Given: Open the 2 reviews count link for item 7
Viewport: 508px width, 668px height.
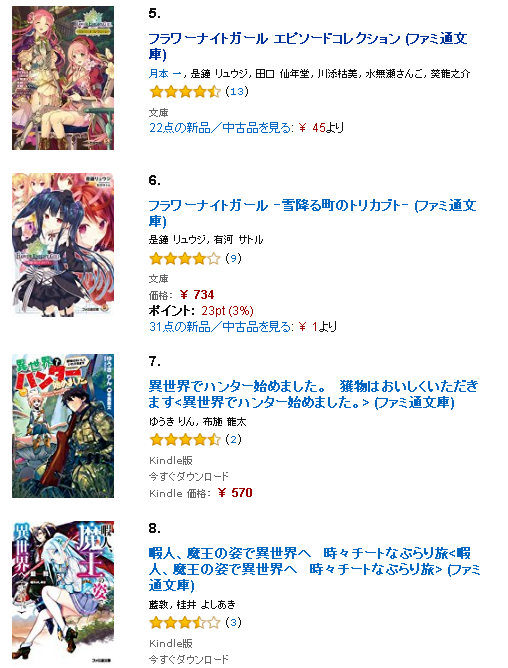Looking at the screenshot, I should coord(233,439).
